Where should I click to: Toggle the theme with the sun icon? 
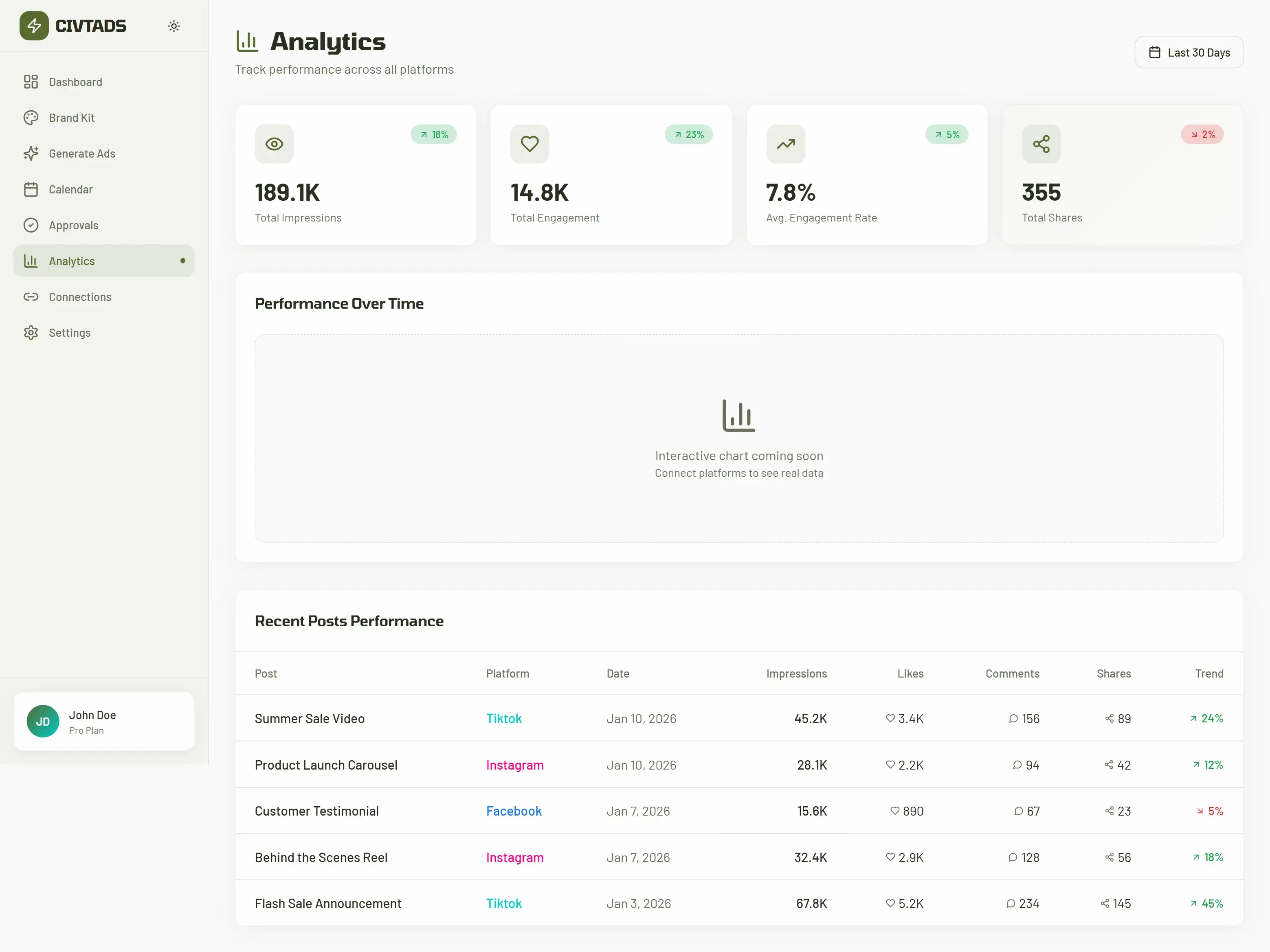click(x=174, y=25)
